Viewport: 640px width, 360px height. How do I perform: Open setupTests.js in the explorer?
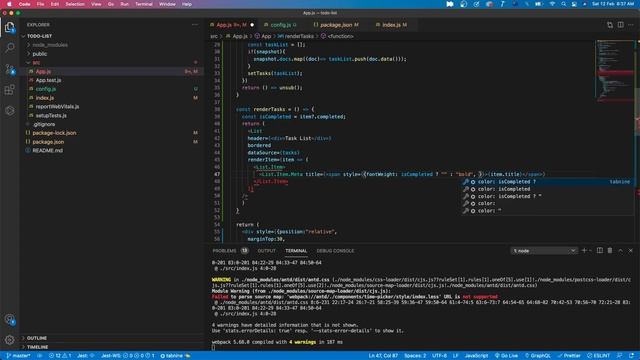pos(51,116)
